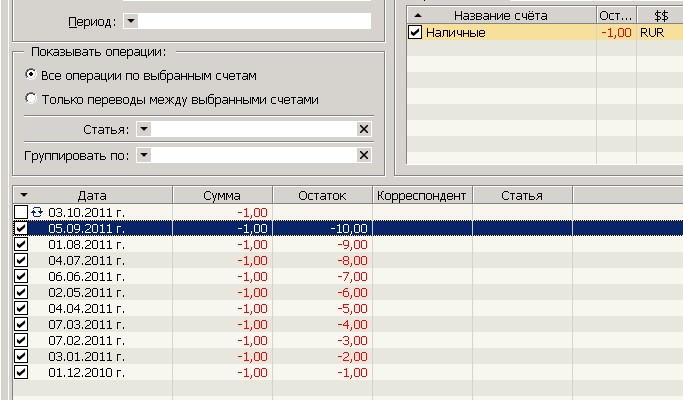Open the Статья dropdown arrow

click(144, 129)
